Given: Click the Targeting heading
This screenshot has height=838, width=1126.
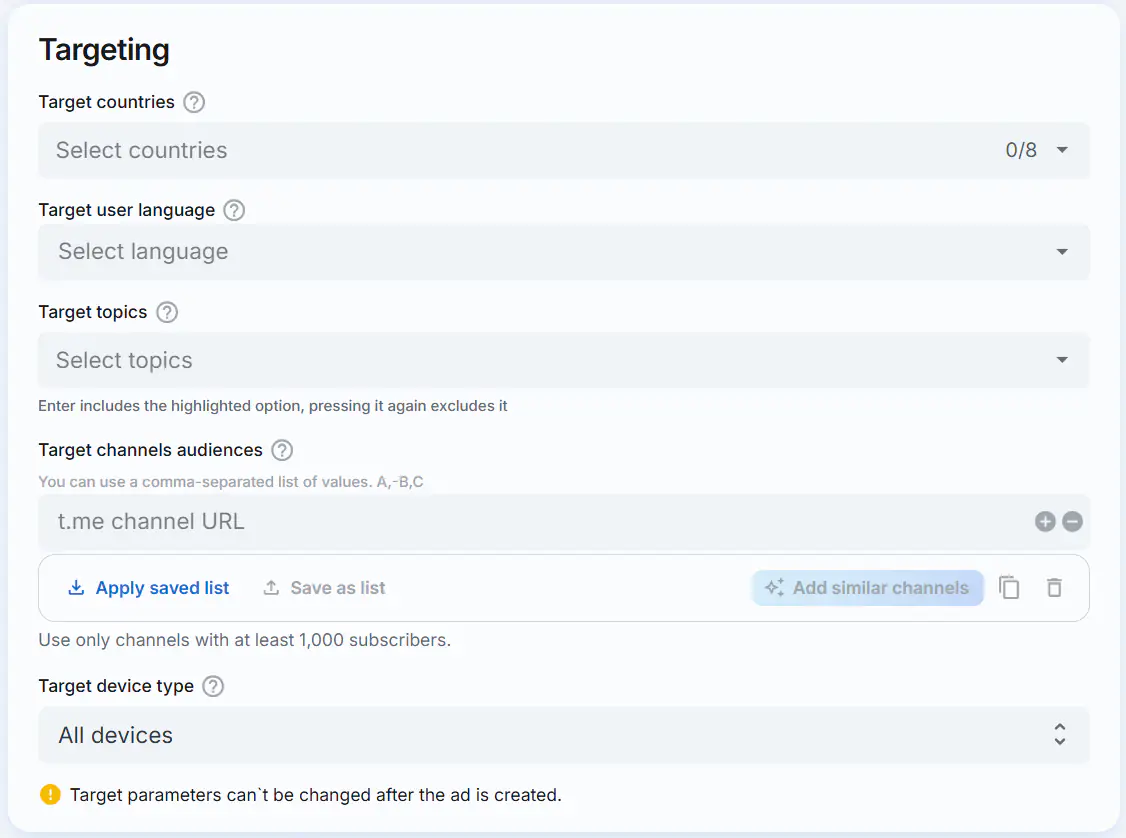Looking at the screenshot, I should 104,50.
